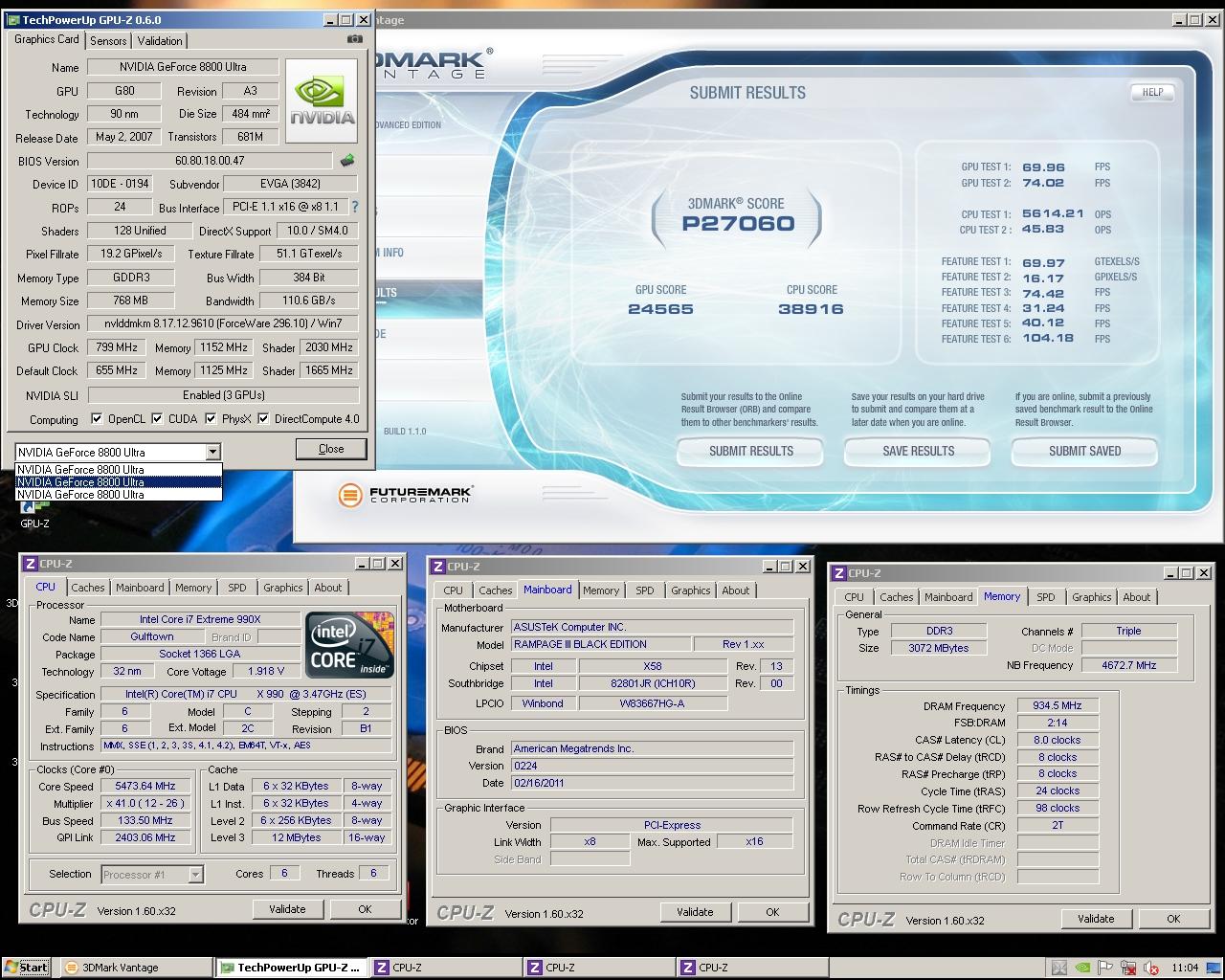Click the NVIDIA tray icon in taskbar
Screen dimensions: 1225x980
click(x=1080, y=968)
